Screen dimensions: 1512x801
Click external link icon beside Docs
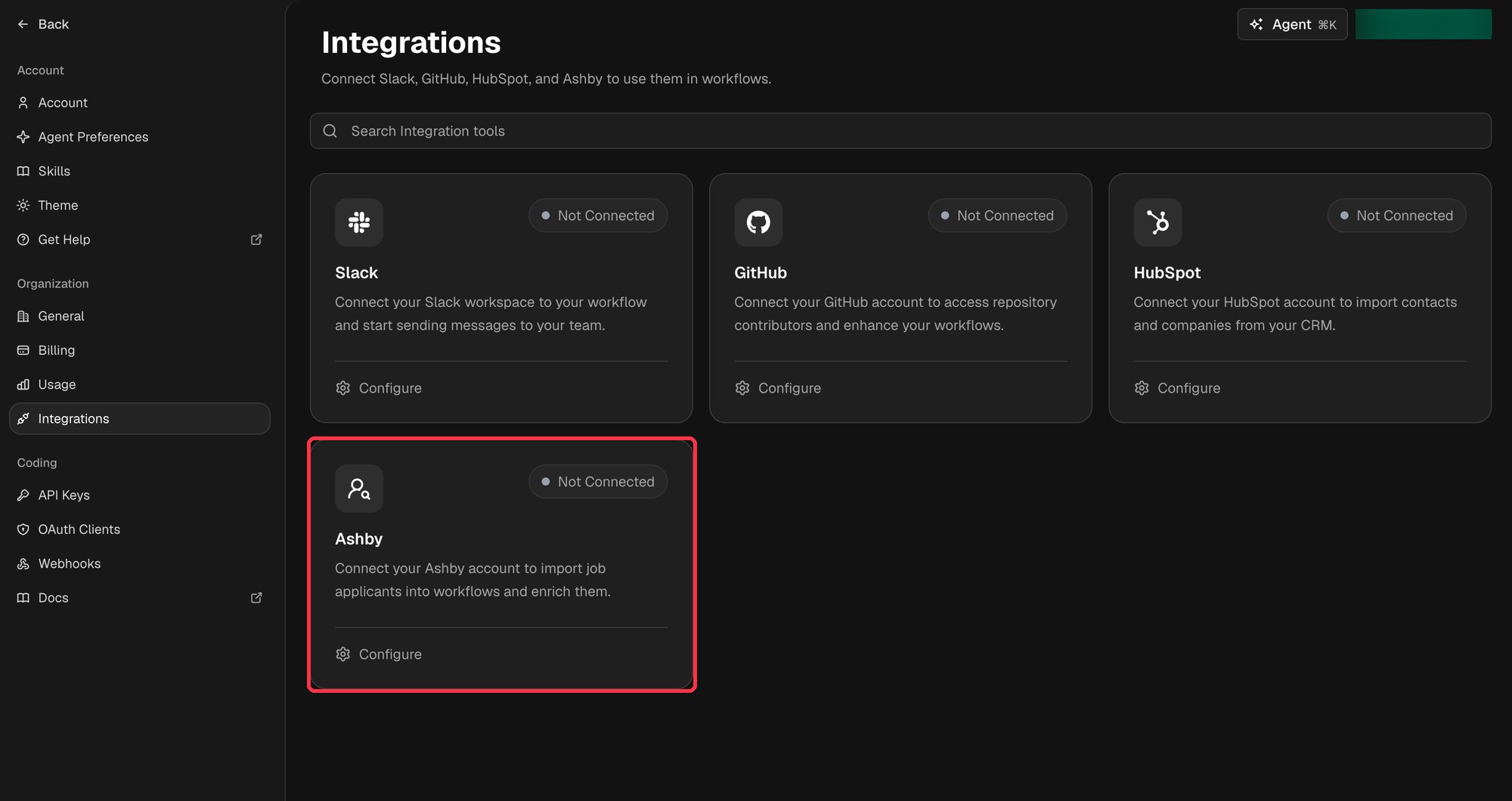point(256,598)
